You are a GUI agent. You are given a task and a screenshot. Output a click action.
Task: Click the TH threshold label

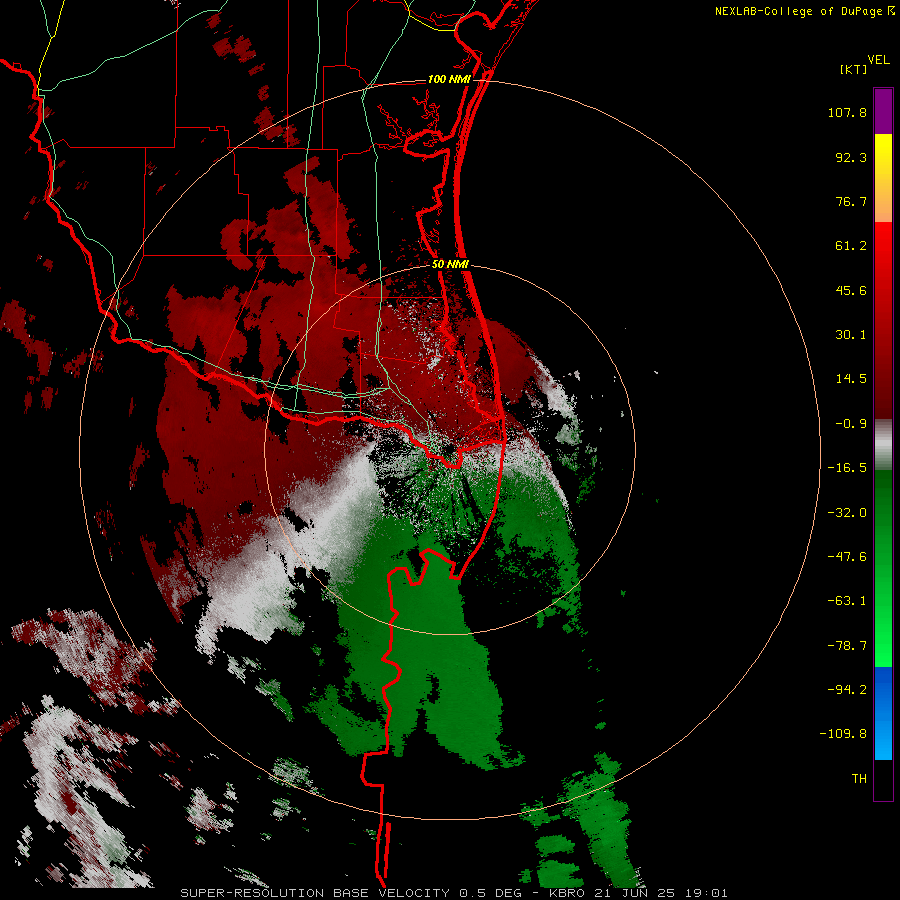859,778
